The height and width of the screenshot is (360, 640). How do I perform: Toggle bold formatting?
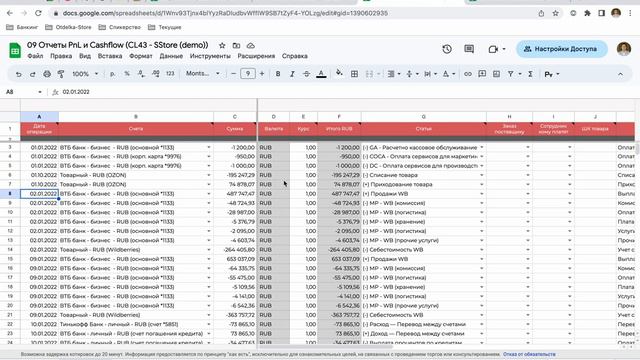tap(278, 74)
